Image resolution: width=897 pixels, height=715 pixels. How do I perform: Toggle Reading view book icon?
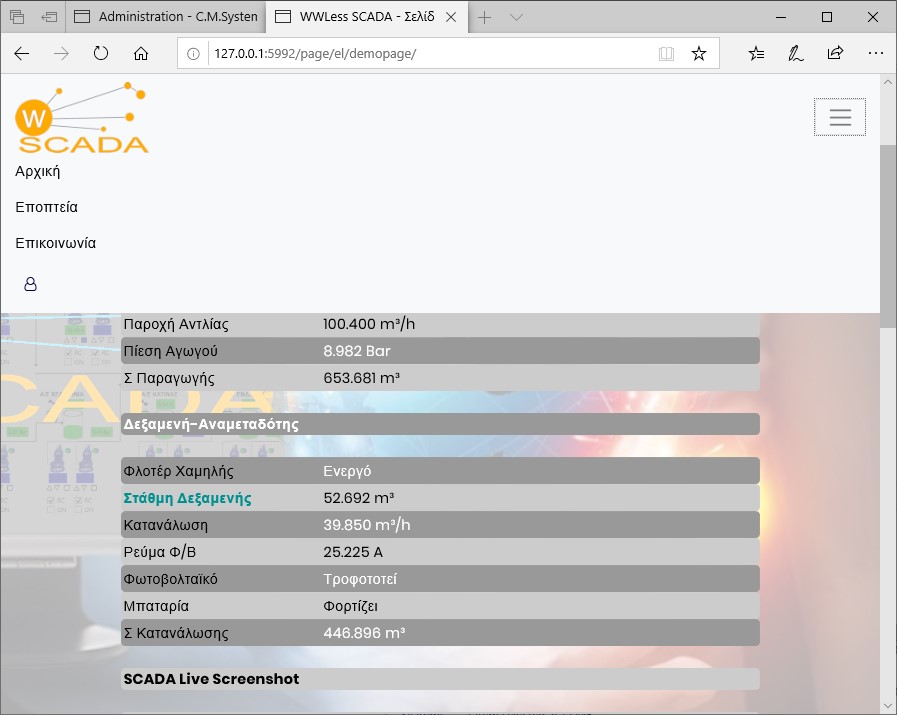coord(666,54)
